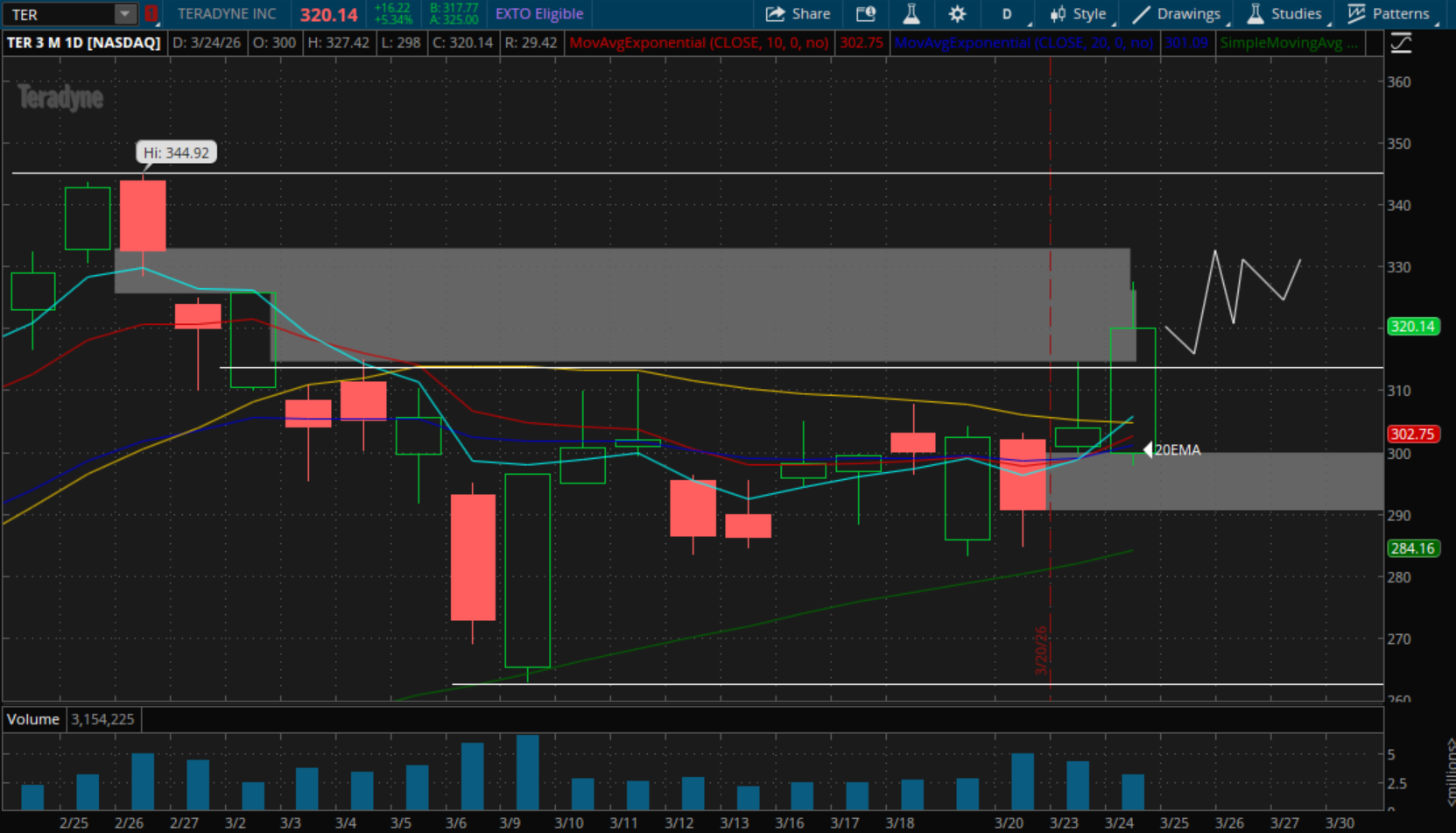Open the Drawings tools menu
This screenshot has width=1456, height=833.
click(x=1178, y=14)
